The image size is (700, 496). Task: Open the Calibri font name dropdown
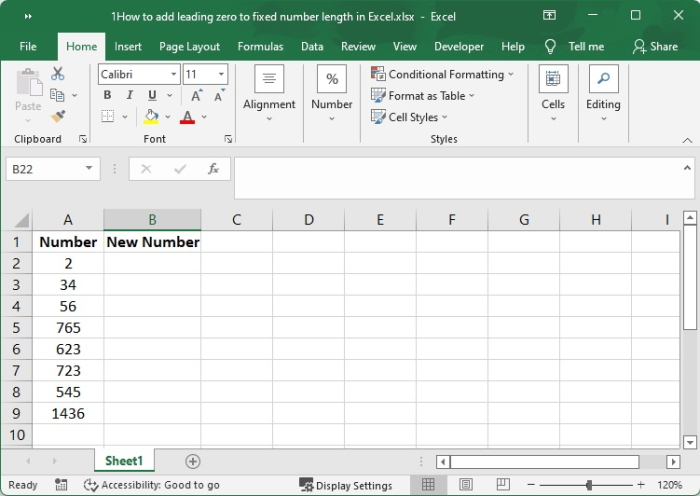click(x=174, y=75)
